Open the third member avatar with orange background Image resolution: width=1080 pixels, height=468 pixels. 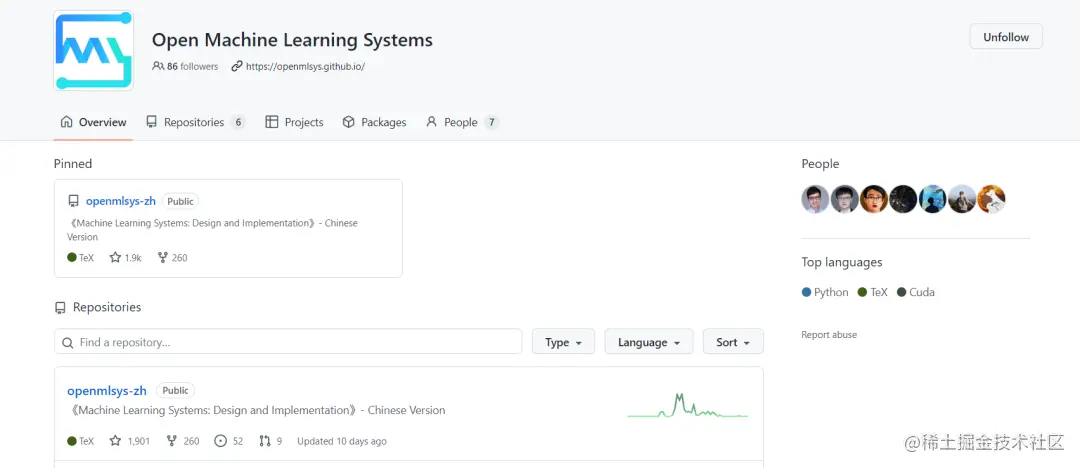874,199
